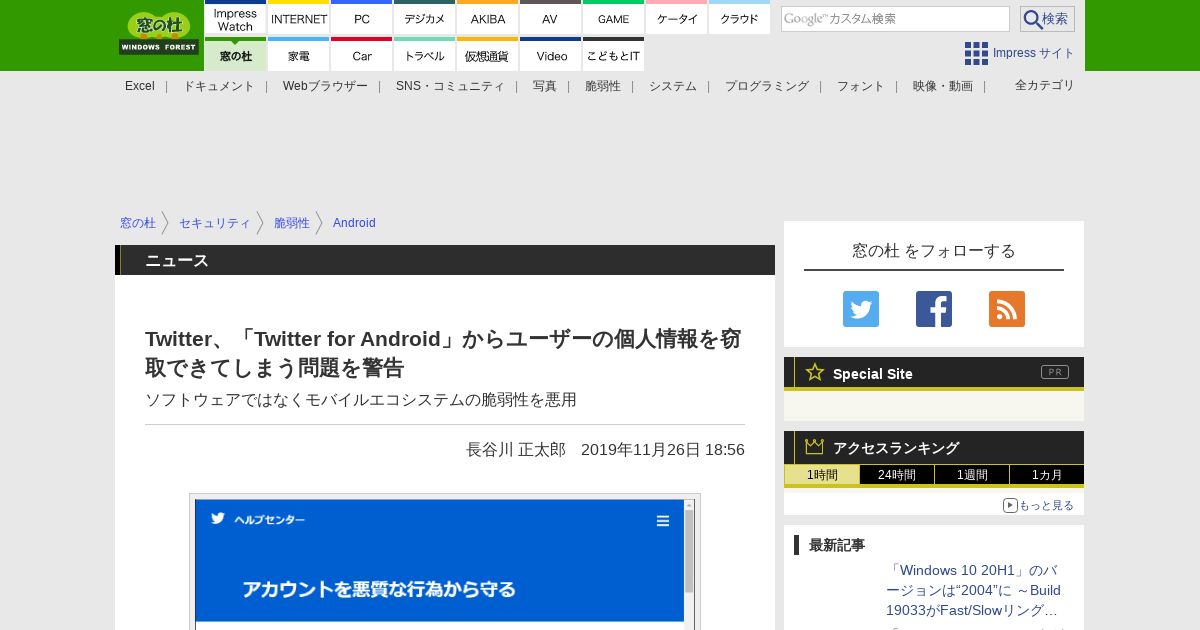1200x630 pixels.
Task: Open the トラベル Watch tab
Action: [x=424, y=55]
